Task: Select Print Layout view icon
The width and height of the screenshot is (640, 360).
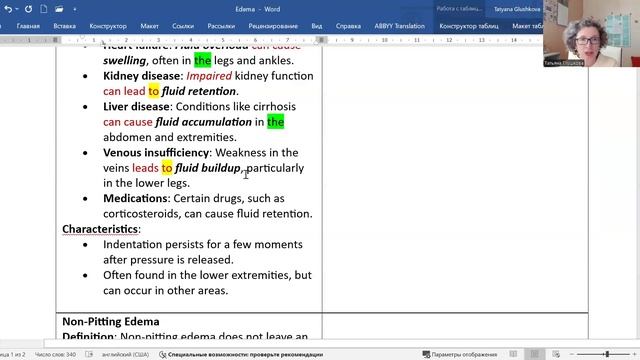Action: 535,354
